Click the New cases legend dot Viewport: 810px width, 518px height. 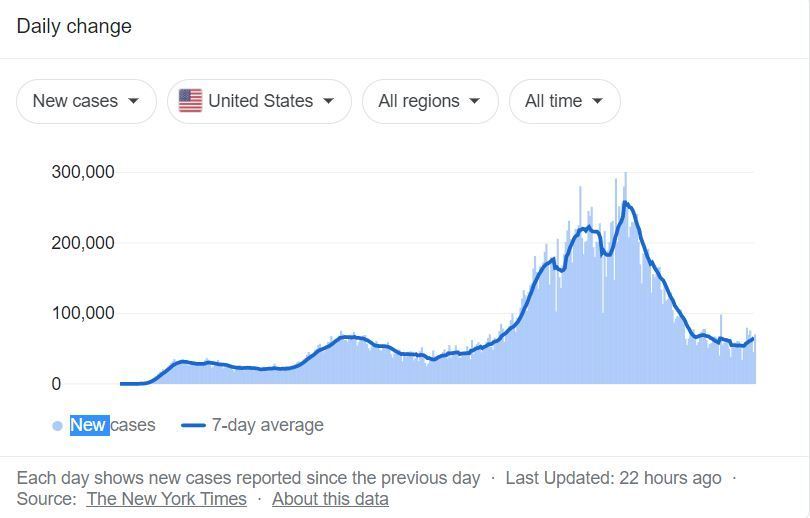pyautogui.click(x=57, y=426)
